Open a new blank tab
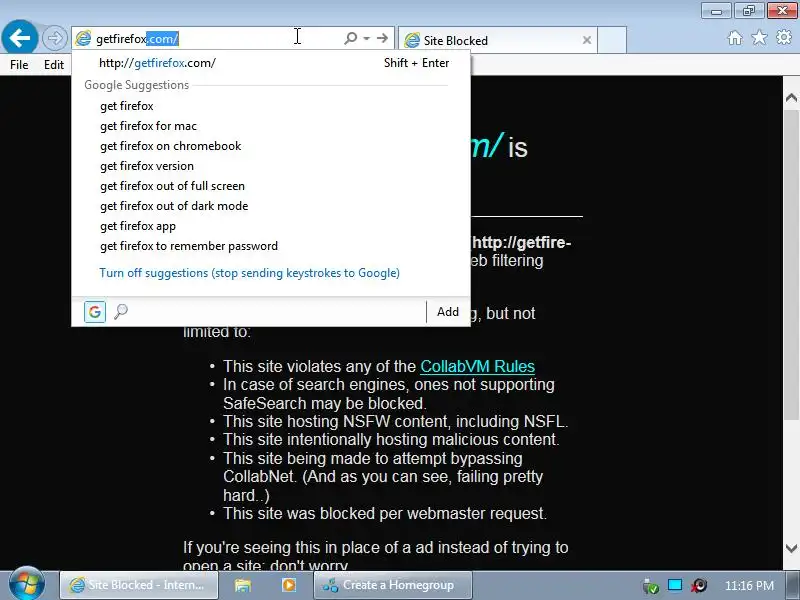The image size is (800, 600). [x=612, y=40]
